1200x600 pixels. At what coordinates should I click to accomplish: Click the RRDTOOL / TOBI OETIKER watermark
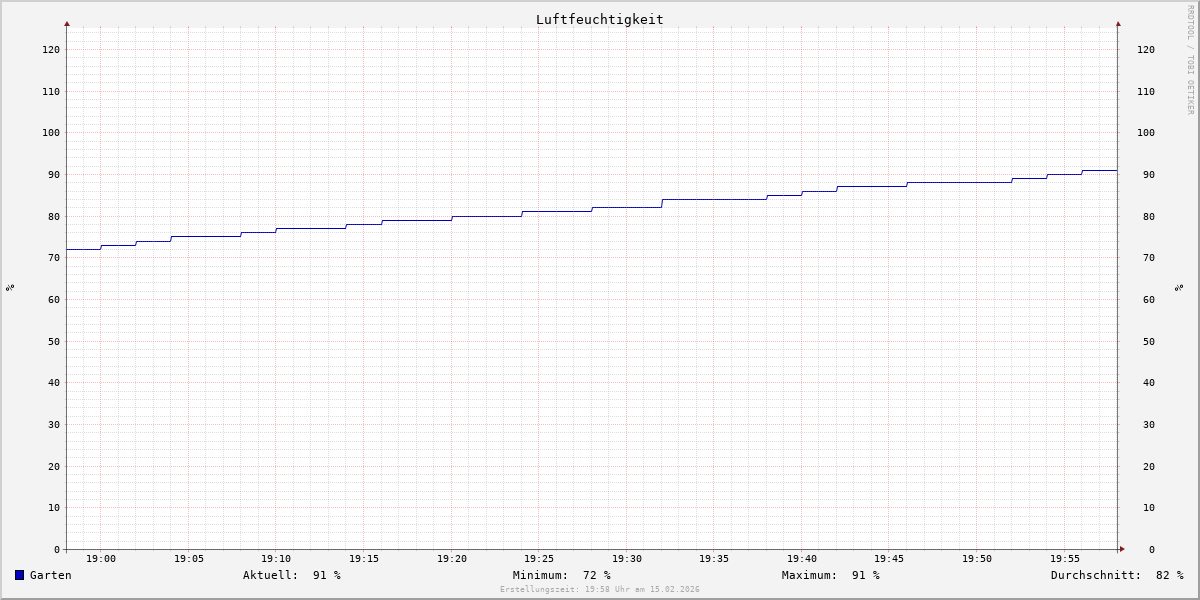[1190, 60]
